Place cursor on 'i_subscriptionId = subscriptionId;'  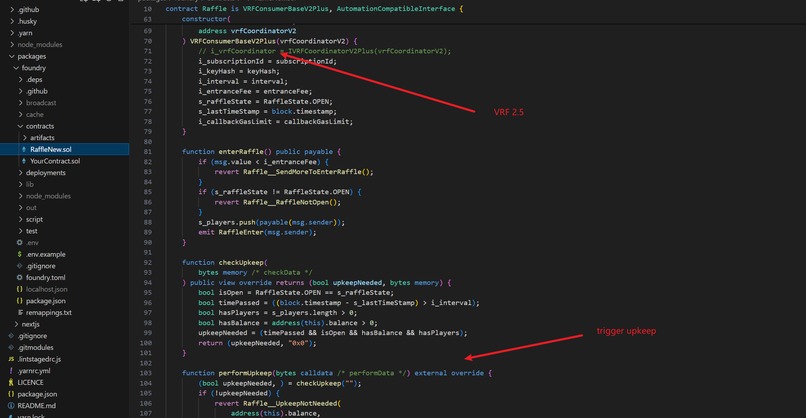point(267,61)
